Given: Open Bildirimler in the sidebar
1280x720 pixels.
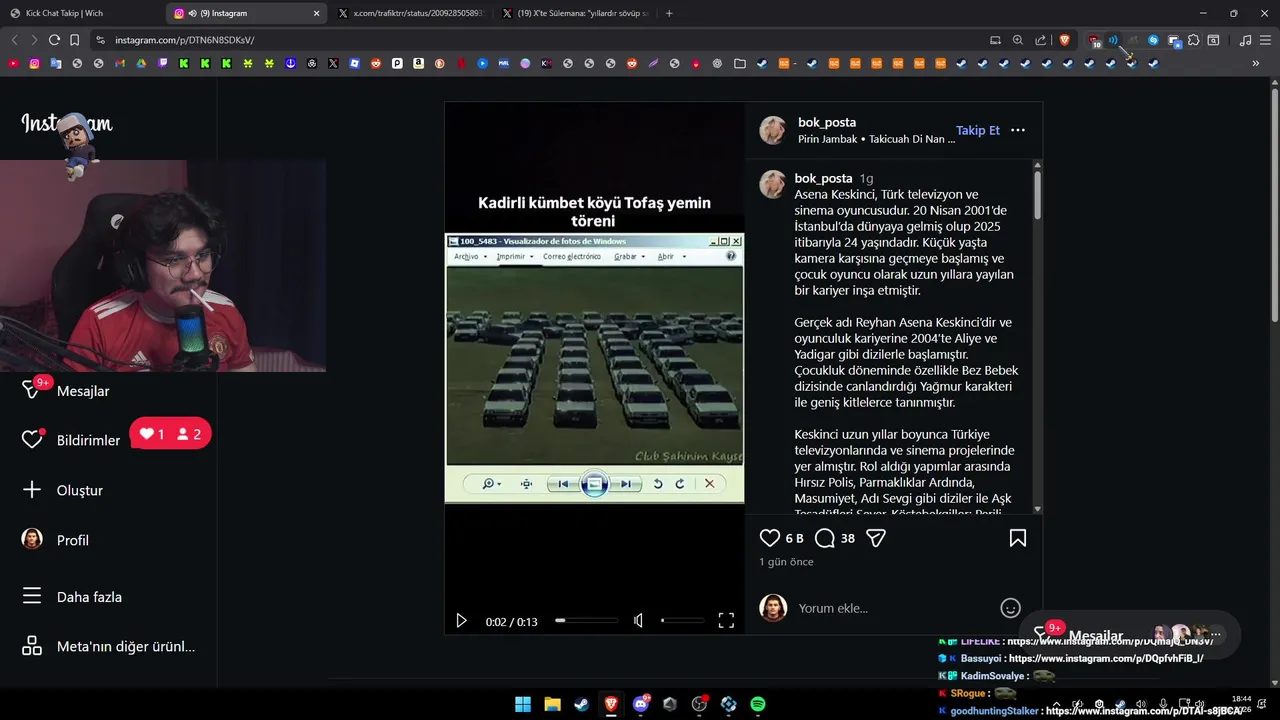Looking at the screenshot, I should pyautogui.click(x=88, y=440).
